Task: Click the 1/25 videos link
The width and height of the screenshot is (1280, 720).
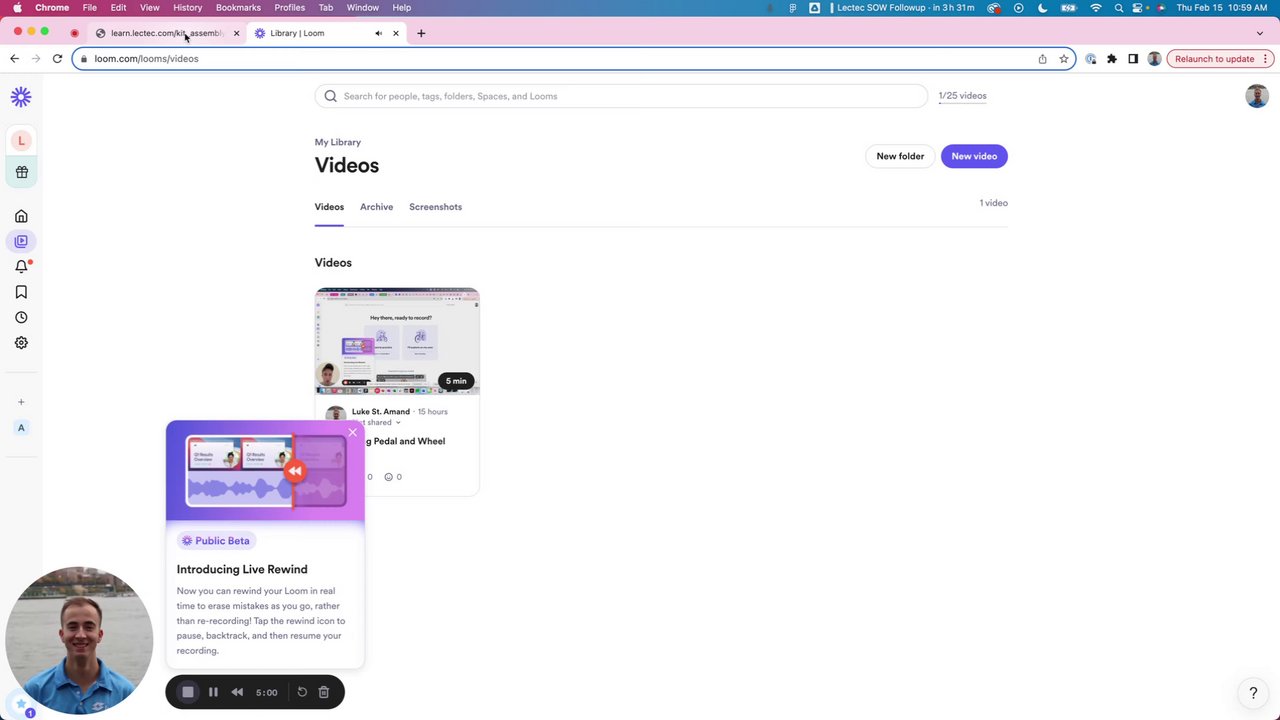Action: click(962, 96)
